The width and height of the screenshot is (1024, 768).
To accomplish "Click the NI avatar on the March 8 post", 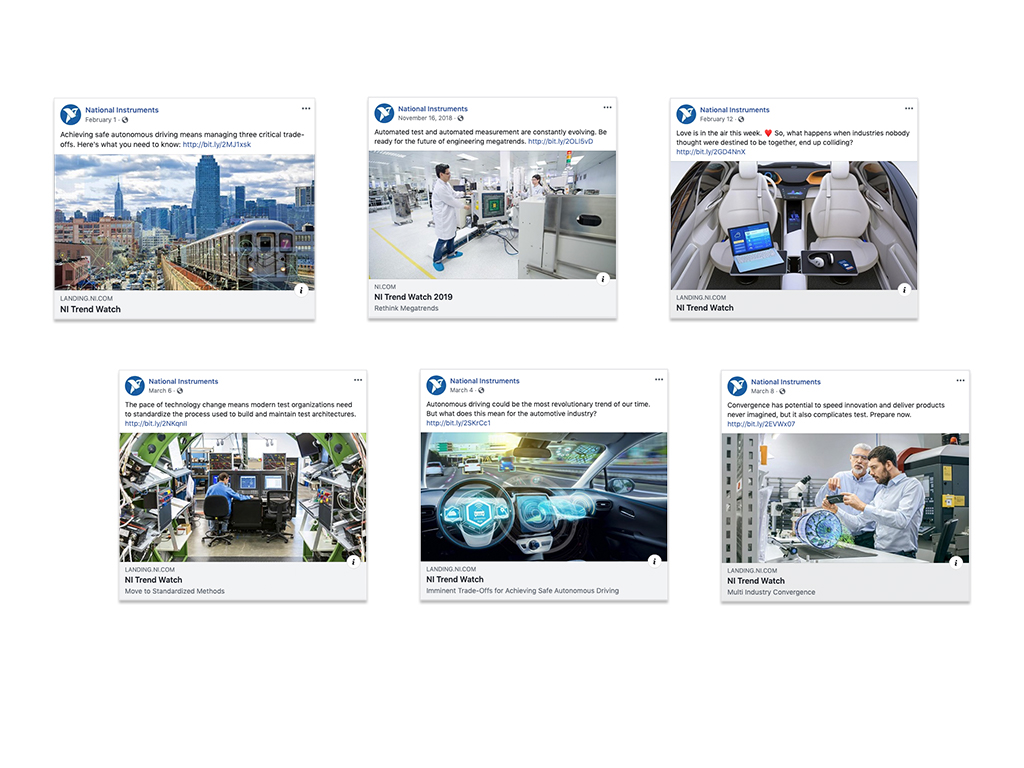I will [x=737, y=386].
